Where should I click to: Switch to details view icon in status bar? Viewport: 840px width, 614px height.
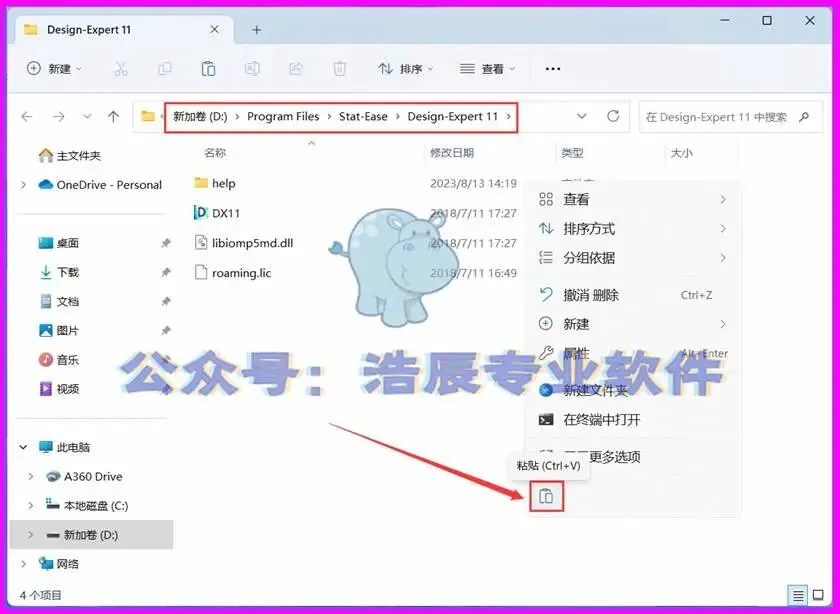pos(798,595)
